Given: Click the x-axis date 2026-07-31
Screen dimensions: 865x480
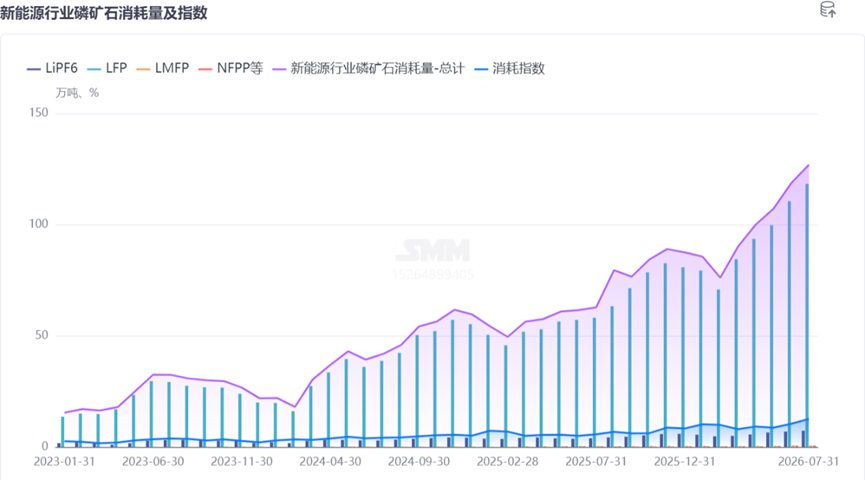Looking at the screenshot, I should pyautogui.click(x=808, y=461).
